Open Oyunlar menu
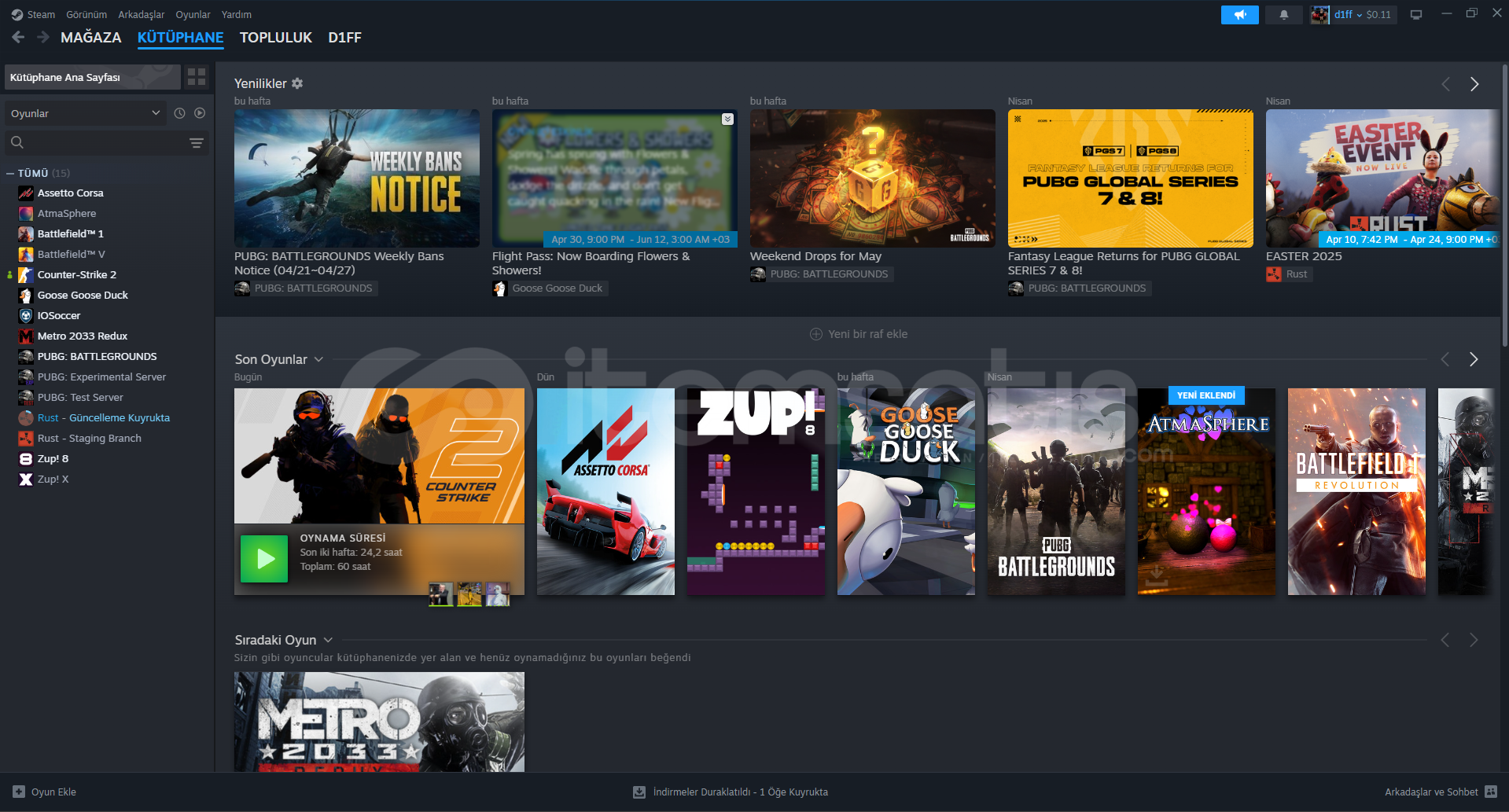Screen dimensions: 1509x812 193,14
